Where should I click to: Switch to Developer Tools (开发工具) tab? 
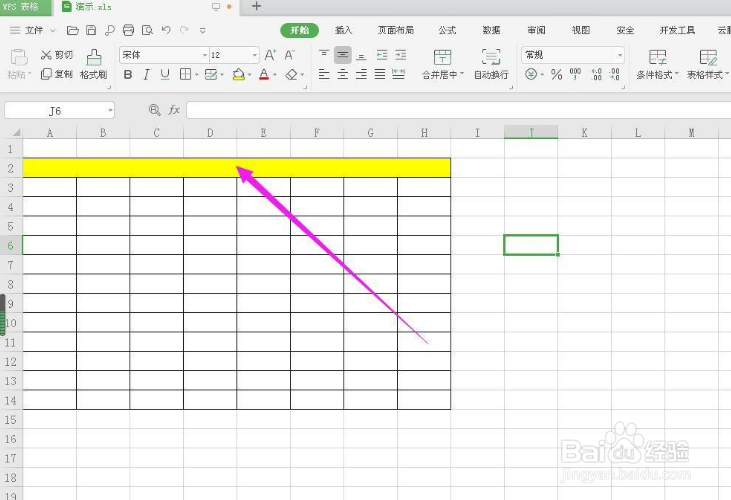click(677, 30)
